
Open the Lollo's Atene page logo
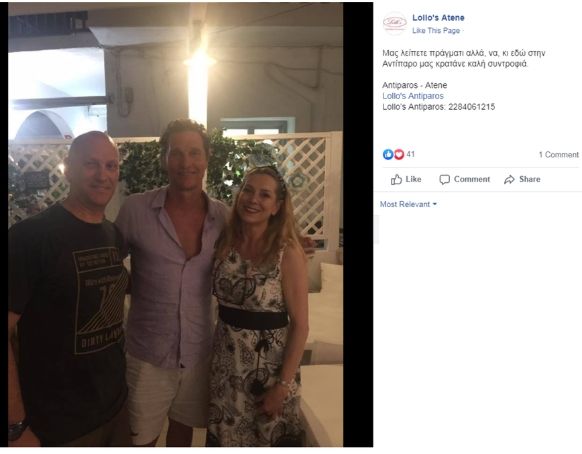click(395, 23)
